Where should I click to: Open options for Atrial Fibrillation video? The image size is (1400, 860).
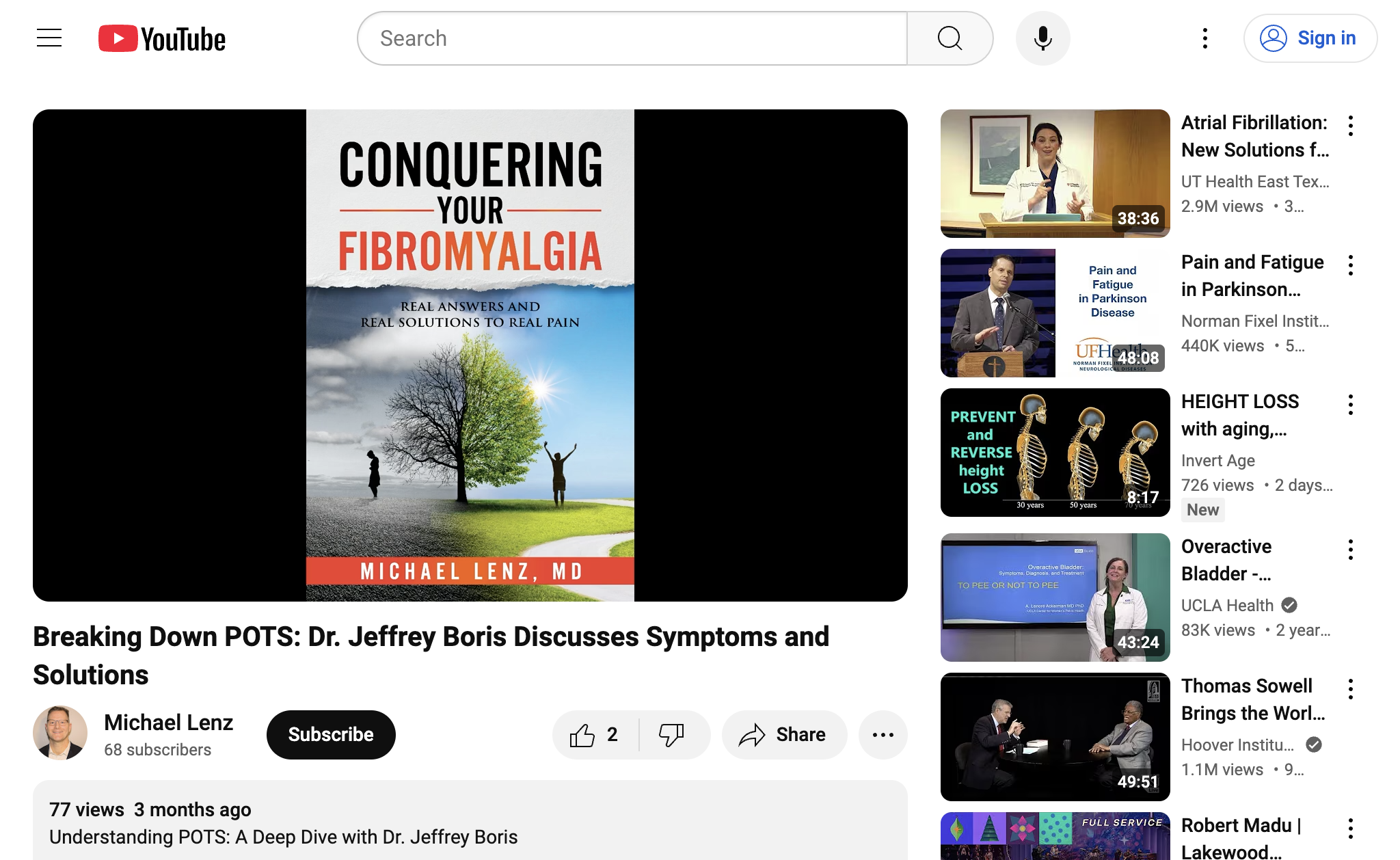point(1351,126)
